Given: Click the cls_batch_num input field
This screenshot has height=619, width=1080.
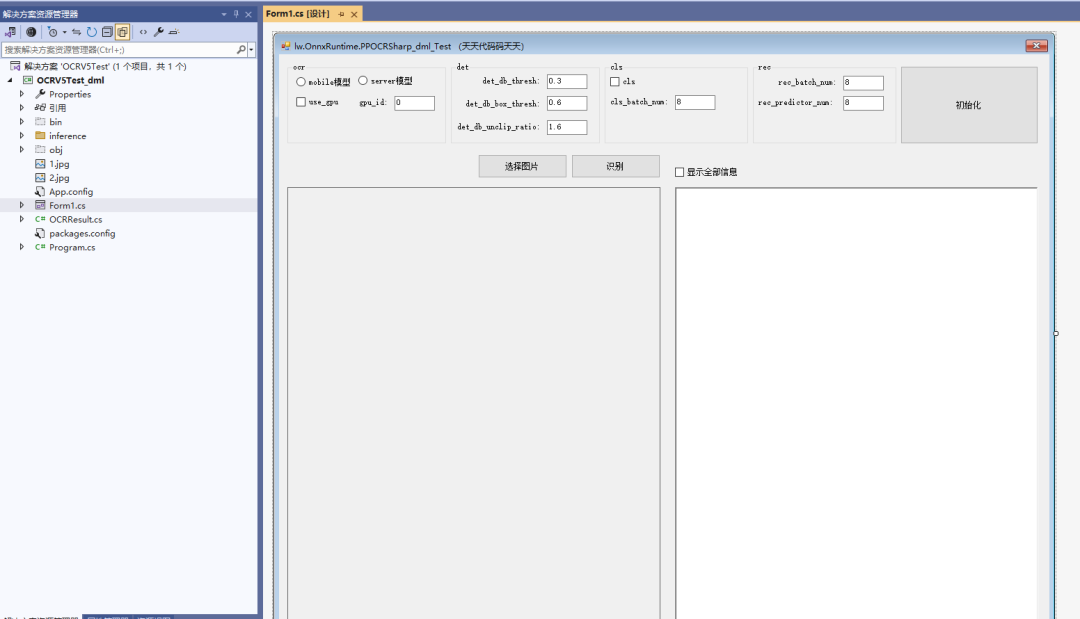Looking at the screenshot, I should 695,102.
